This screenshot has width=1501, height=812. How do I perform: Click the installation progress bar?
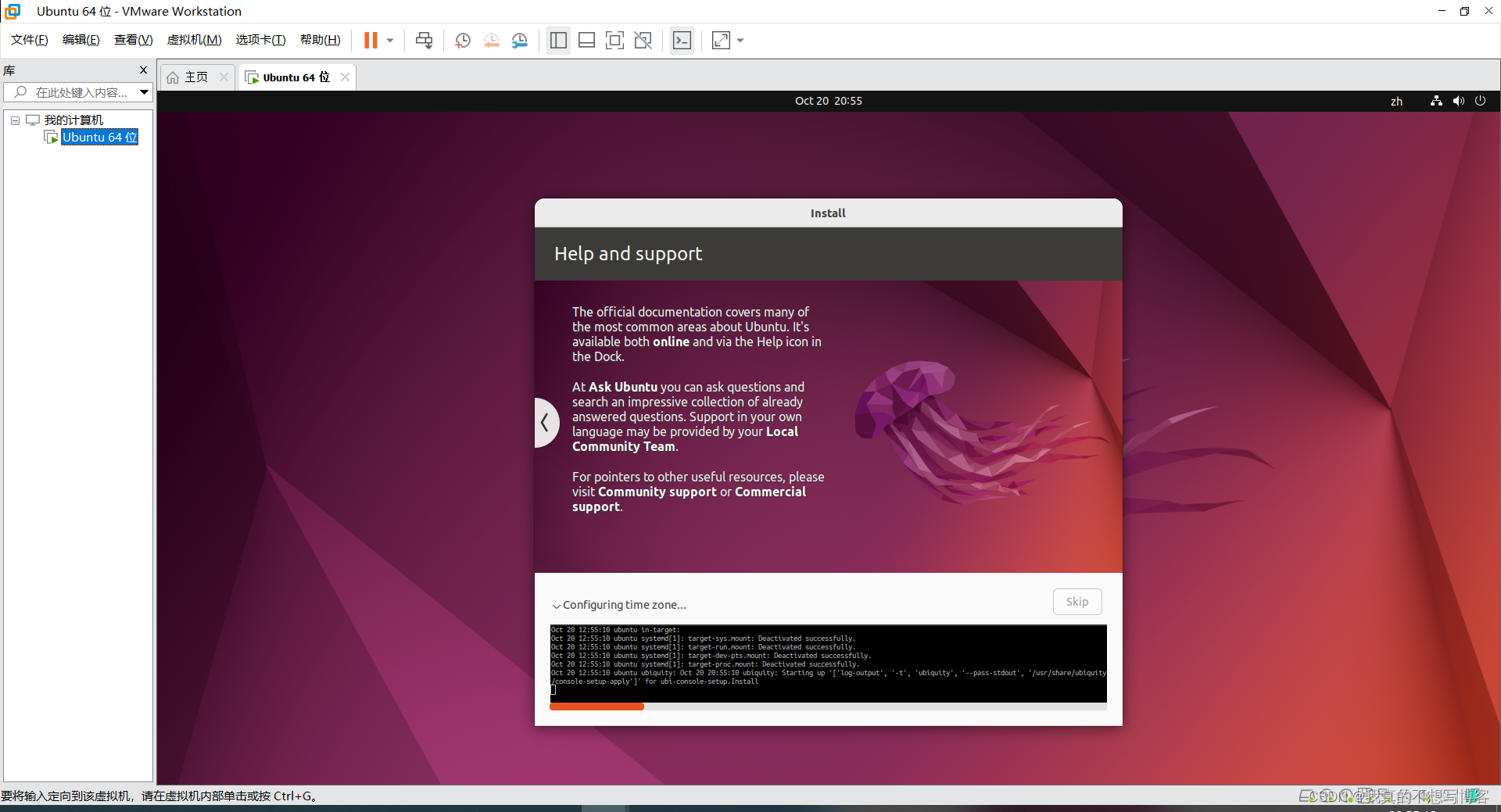coord(828,706)
